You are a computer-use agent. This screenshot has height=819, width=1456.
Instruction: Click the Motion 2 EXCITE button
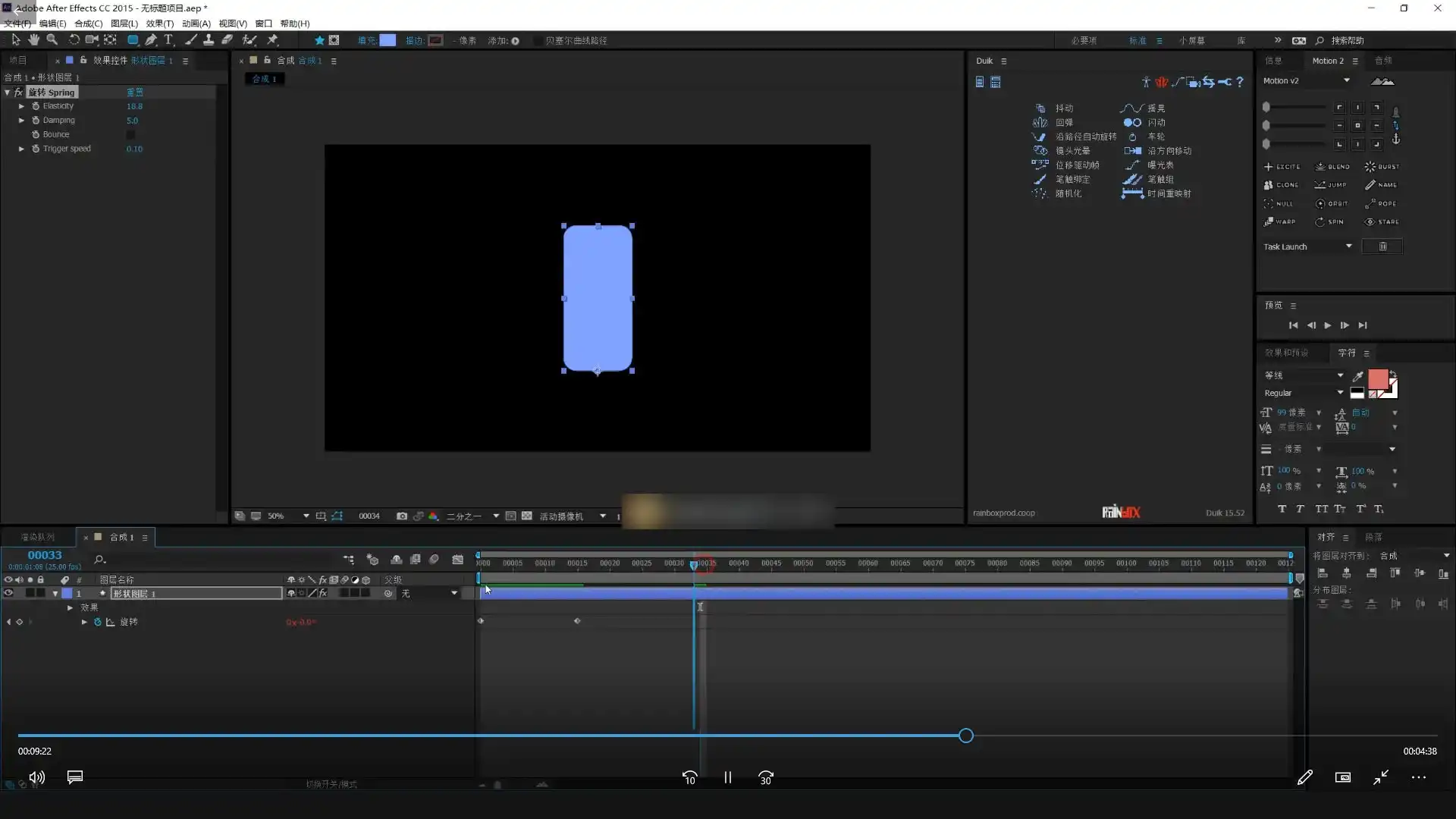[x=1282, y=167]
